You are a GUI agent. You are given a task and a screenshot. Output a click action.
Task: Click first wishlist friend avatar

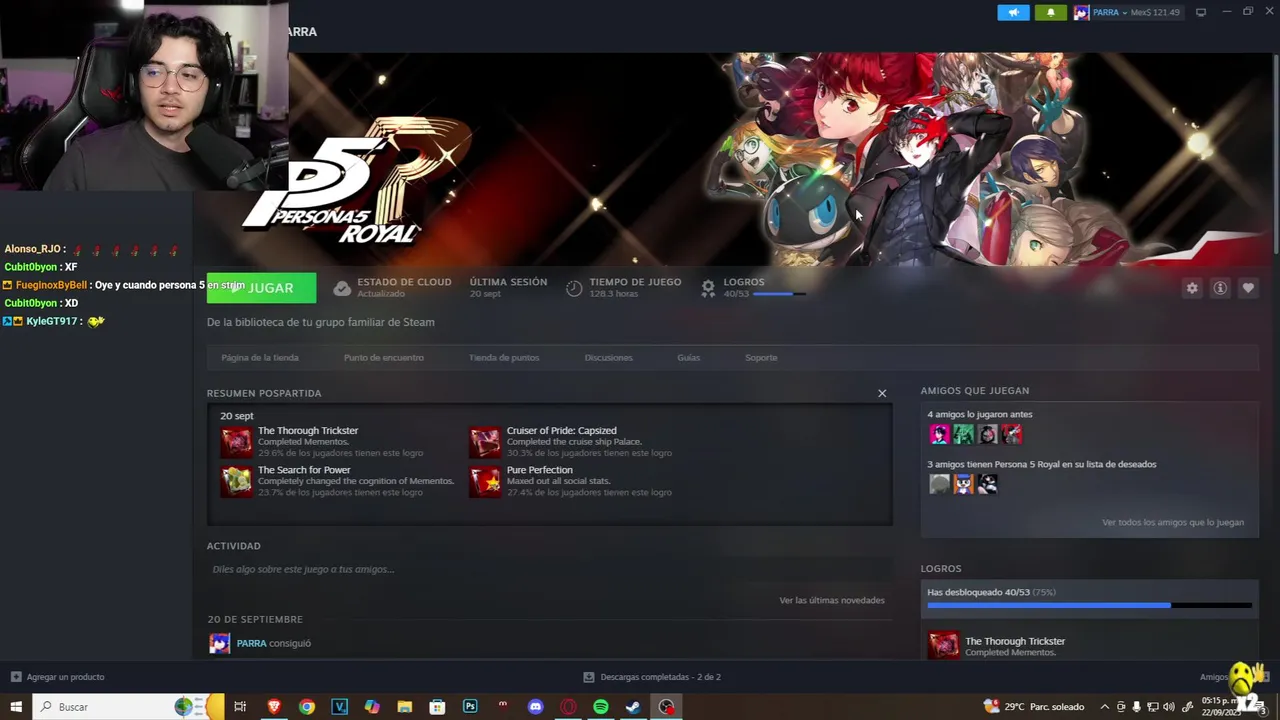pyautogui.click(x=939, y=484)
